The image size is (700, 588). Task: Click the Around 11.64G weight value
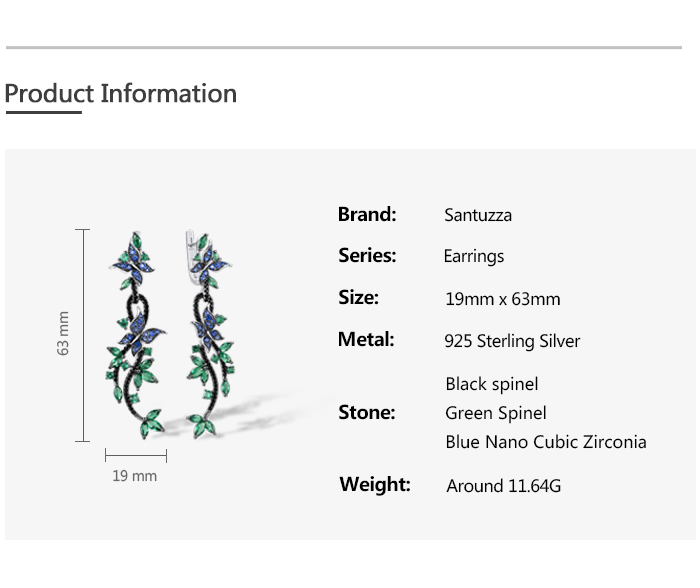pyautogui.click(x=504, y=486)
